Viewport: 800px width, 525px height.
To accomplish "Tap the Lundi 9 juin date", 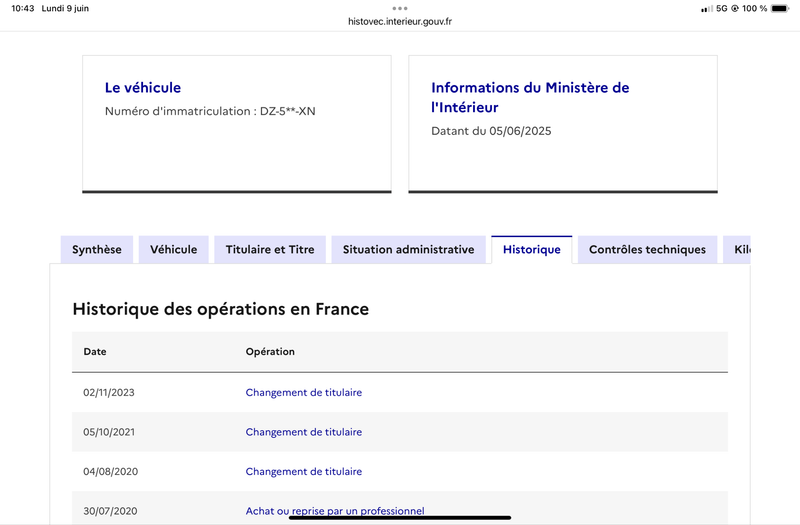I will [x=65, y=8].
